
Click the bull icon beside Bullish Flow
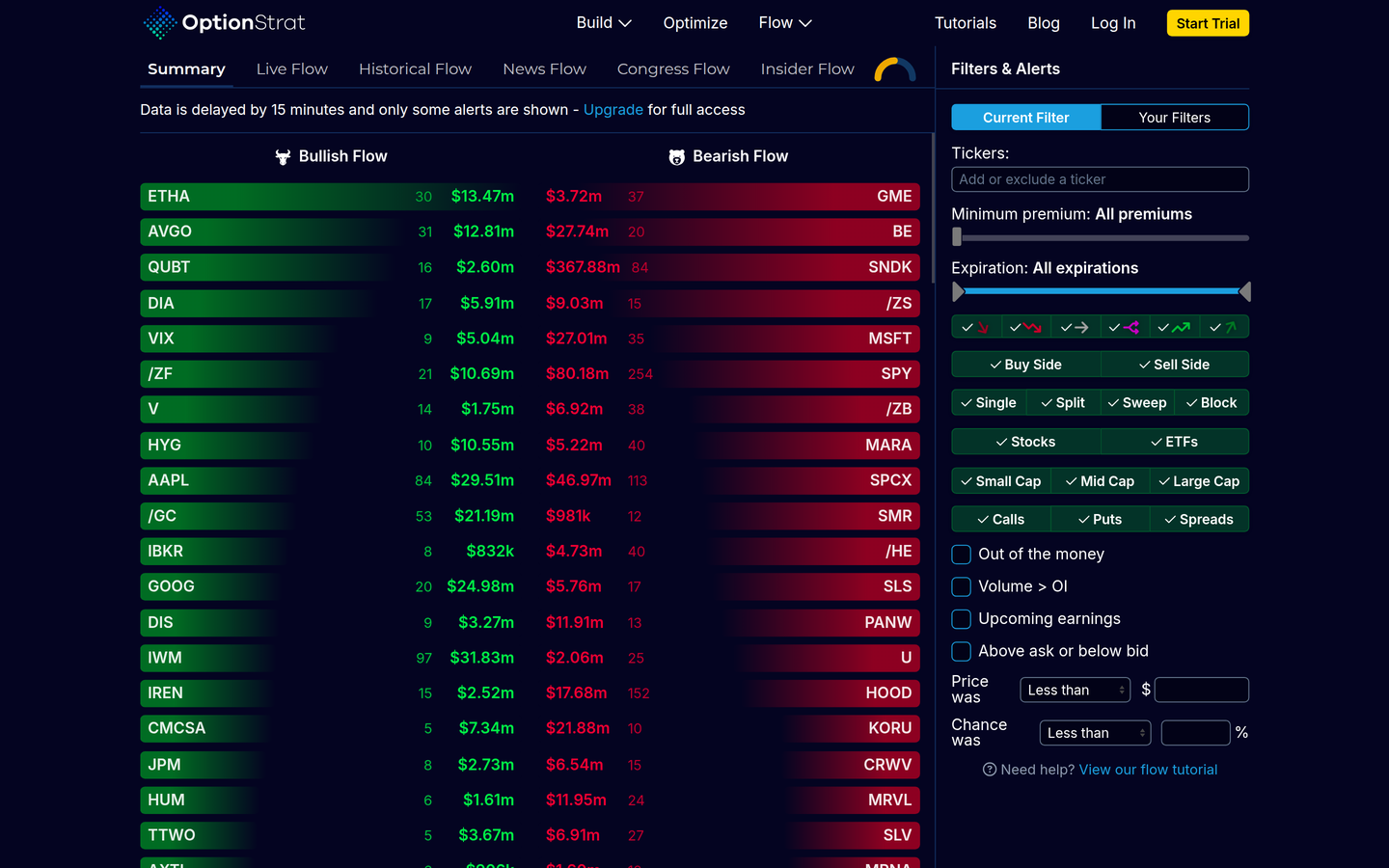tap(283, 157)
